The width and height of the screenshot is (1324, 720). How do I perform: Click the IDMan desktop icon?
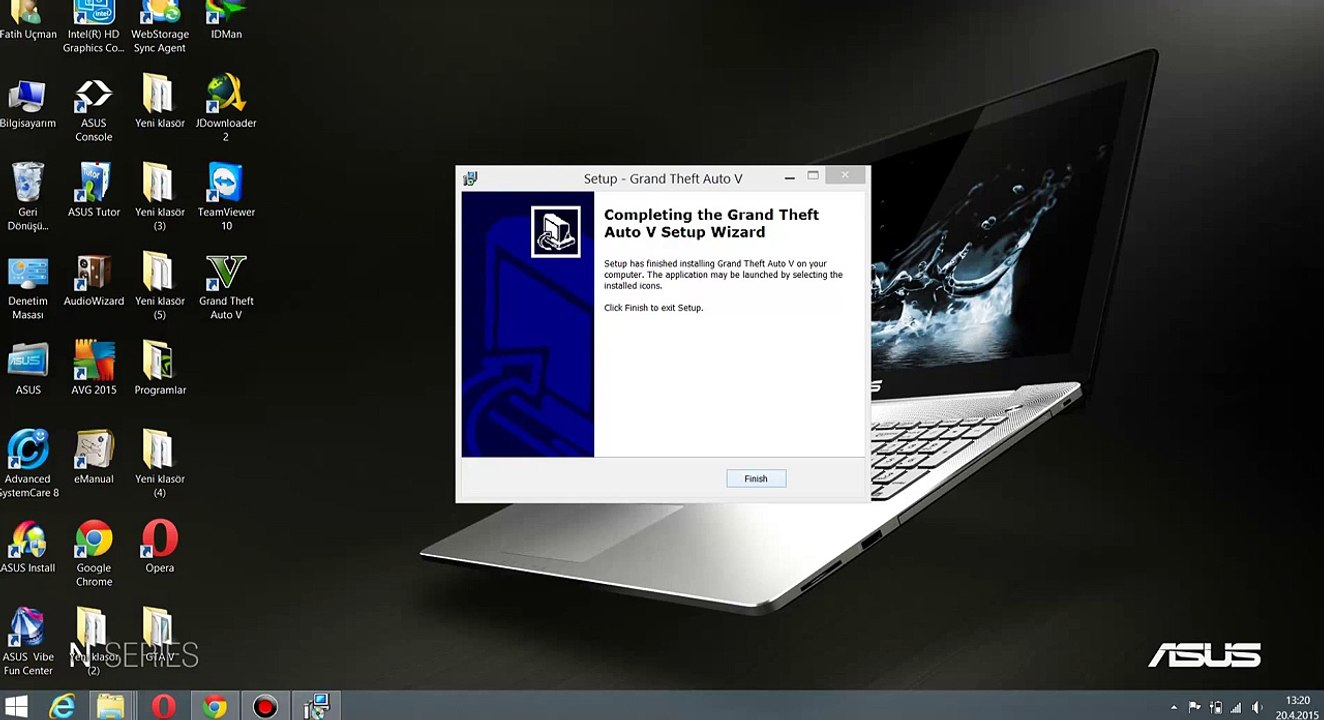[x=226, y=20]
